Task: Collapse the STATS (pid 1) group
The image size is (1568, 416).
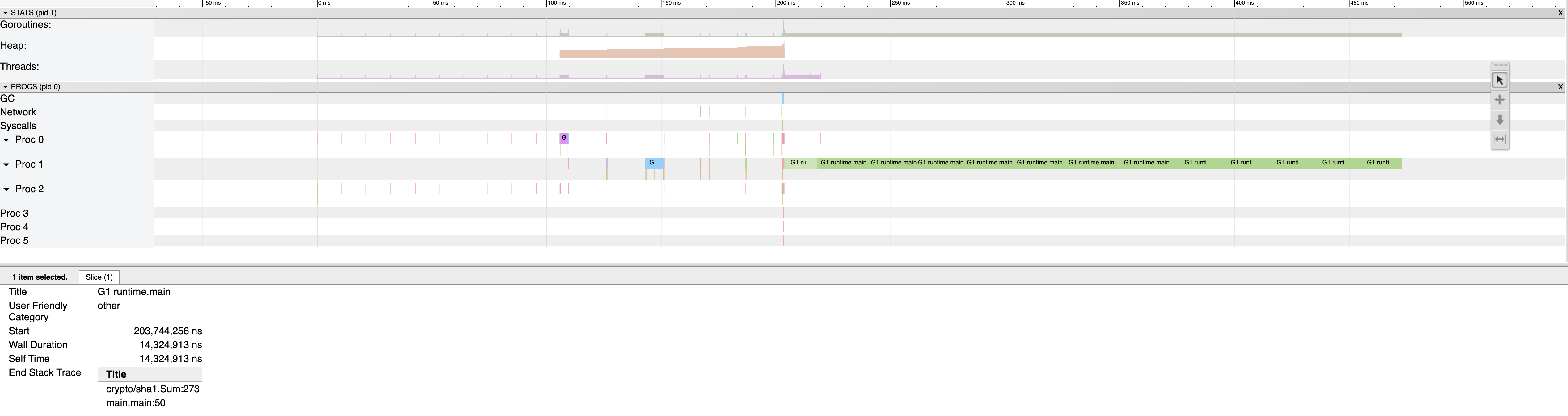Action: (6, 13)
